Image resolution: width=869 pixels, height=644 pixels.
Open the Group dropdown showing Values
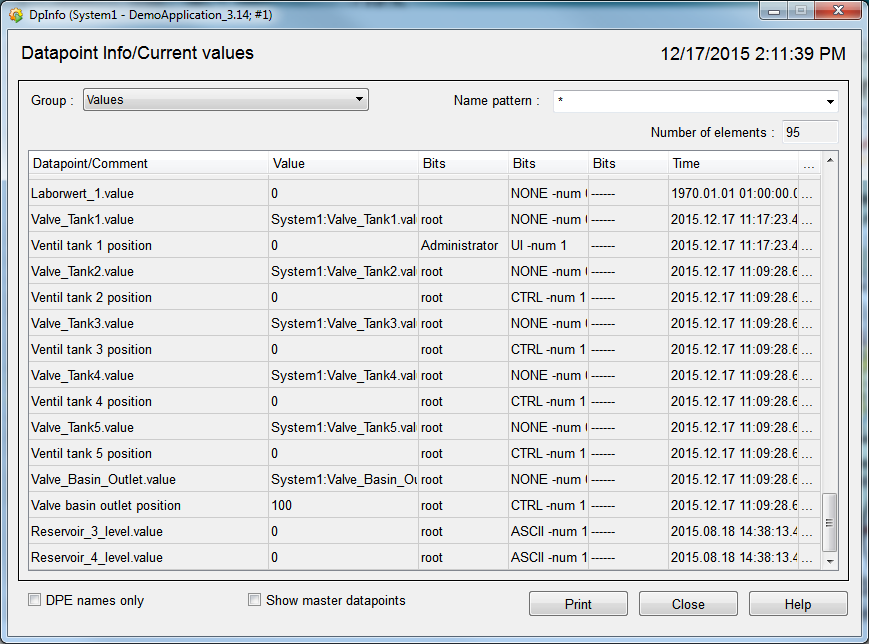click(226, 100)
